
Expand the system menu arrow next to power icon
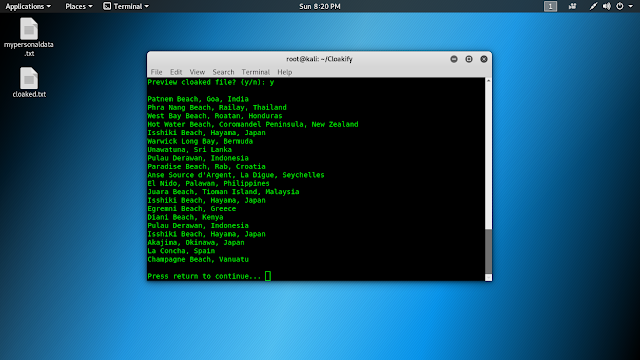tap(631, 7)
